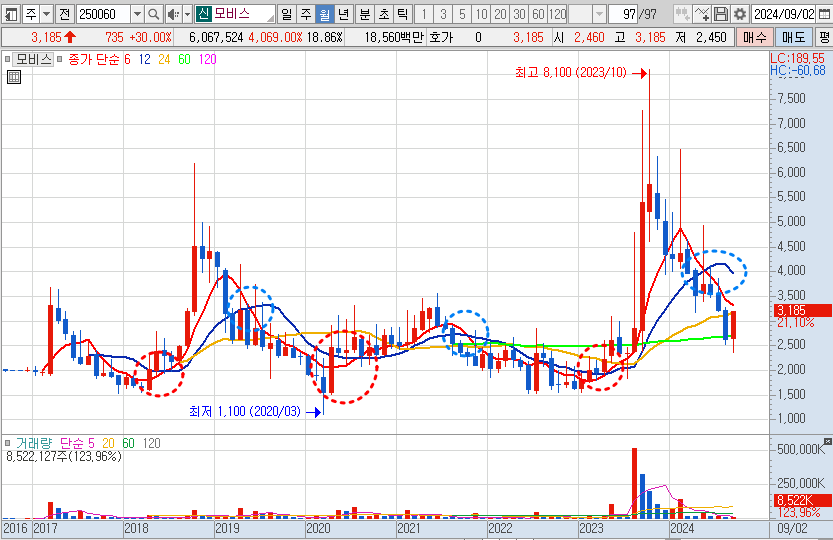The width and height of the screenshot is (833, 540).
Task: Click the 매도 sell button
Action: (x=794, y=37)
